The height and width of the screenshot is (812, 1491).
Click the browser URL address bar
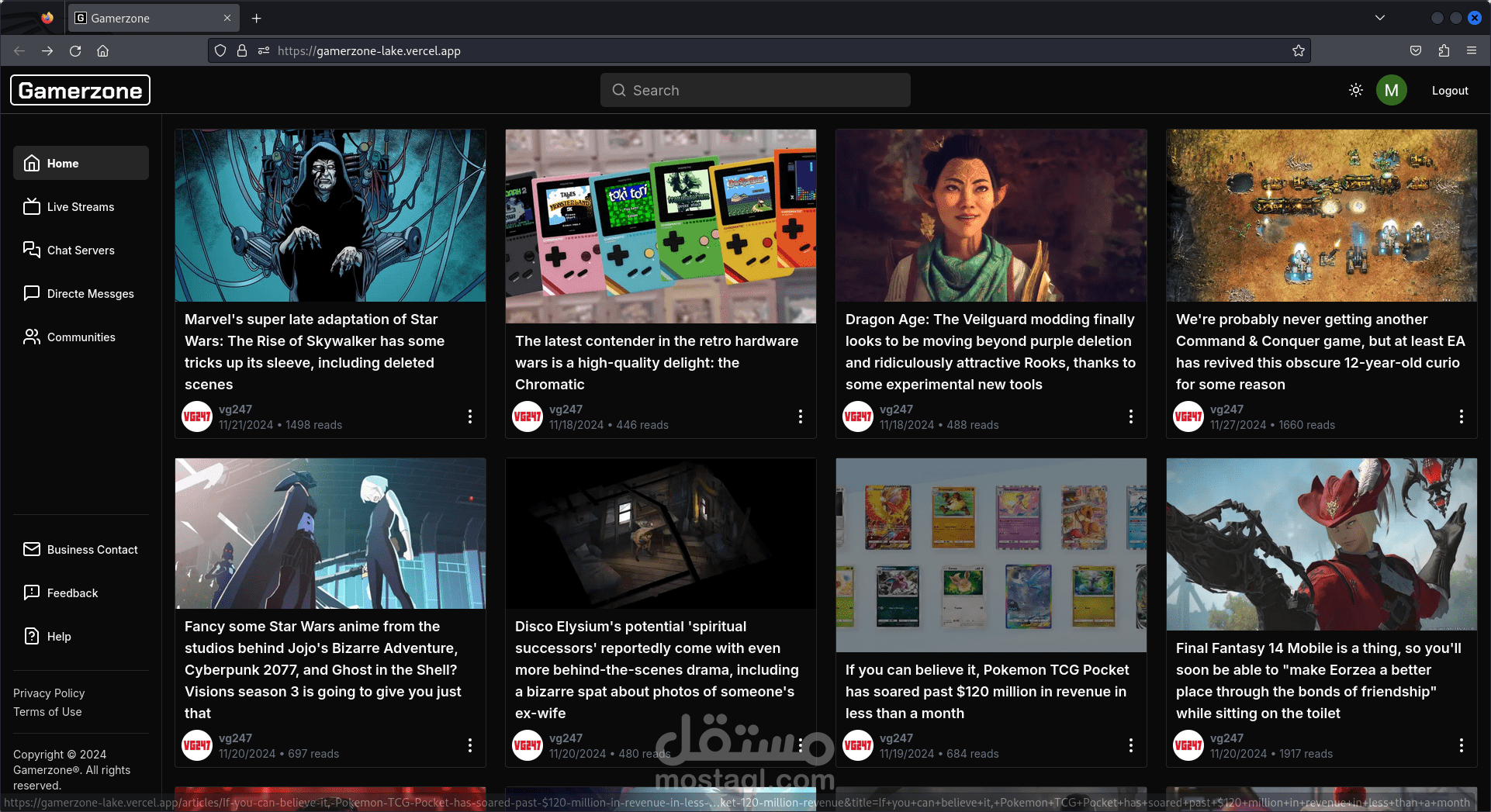[759, 50]
